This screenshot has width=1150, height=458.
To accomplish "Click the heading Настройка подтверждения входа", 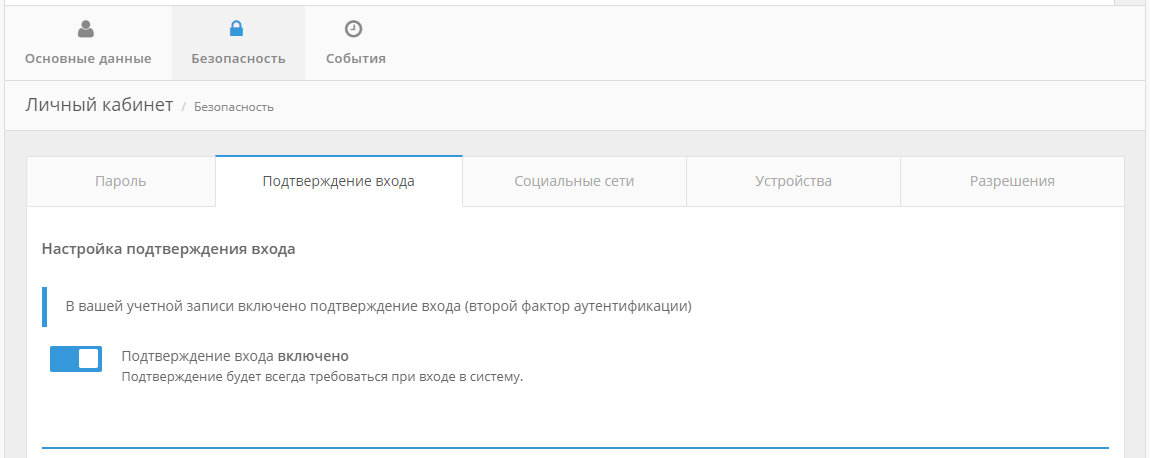I will point(168,250).
